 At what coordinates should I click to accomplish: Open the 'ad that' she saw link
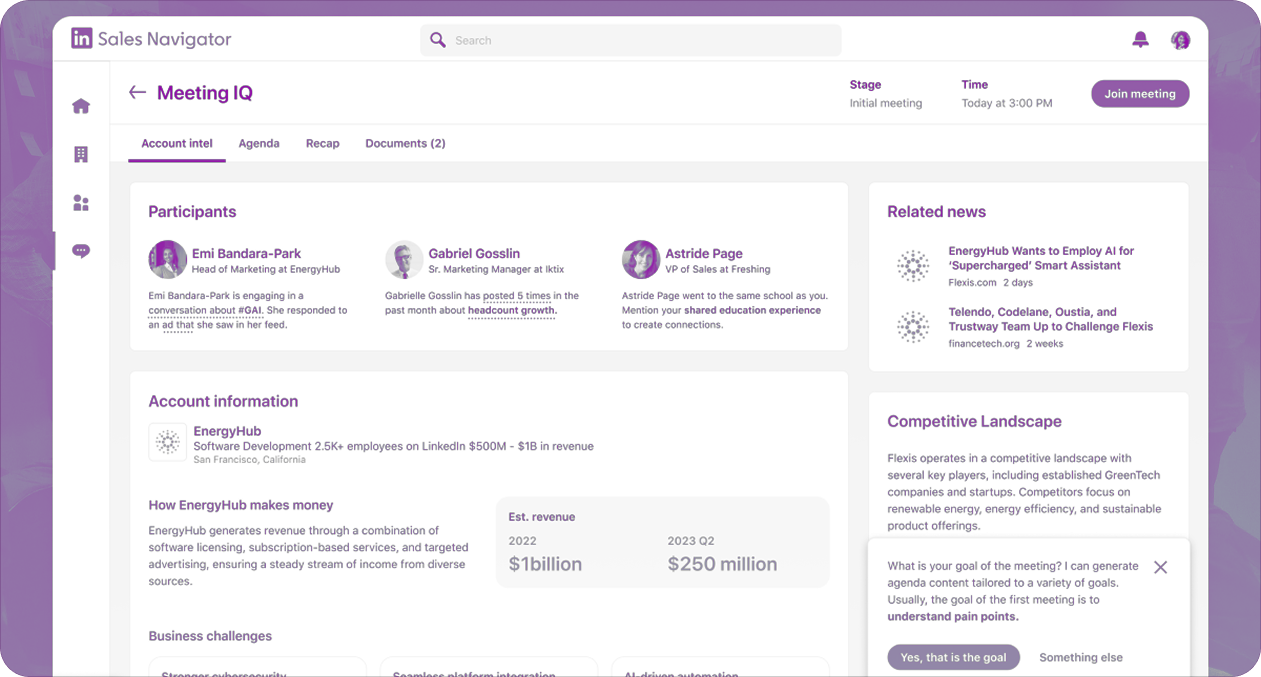[x=177, y=325]
